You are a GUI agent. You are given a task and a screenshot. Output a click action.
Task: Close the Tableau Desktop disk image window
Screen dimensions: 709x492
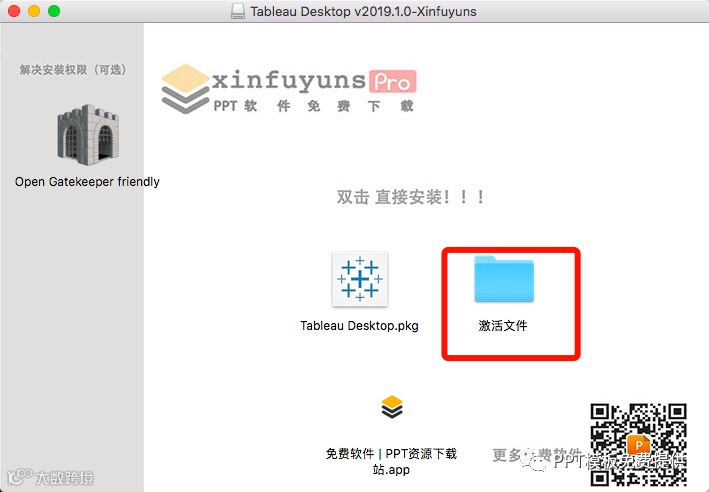pyautogui.click(x=14, y=11)
